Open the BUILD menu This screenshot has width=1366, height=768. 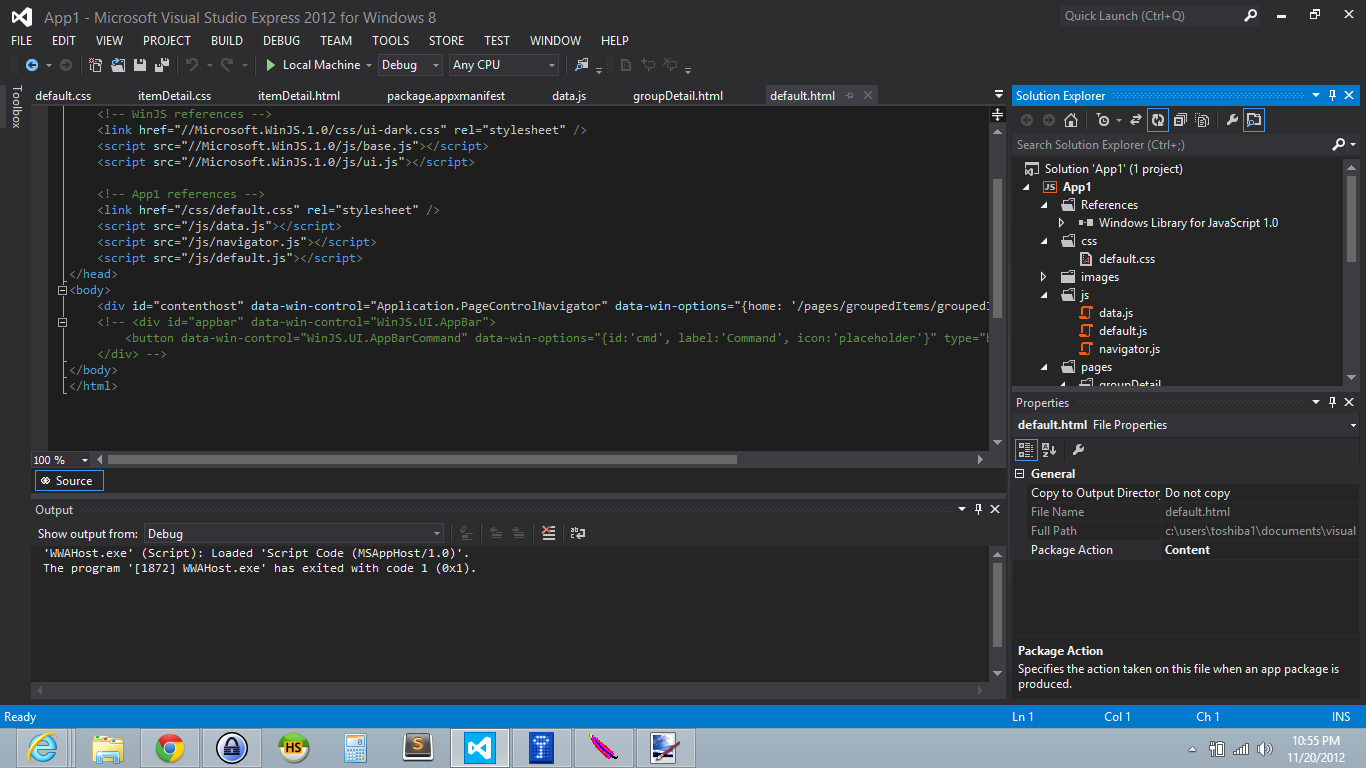click(226, 41)
